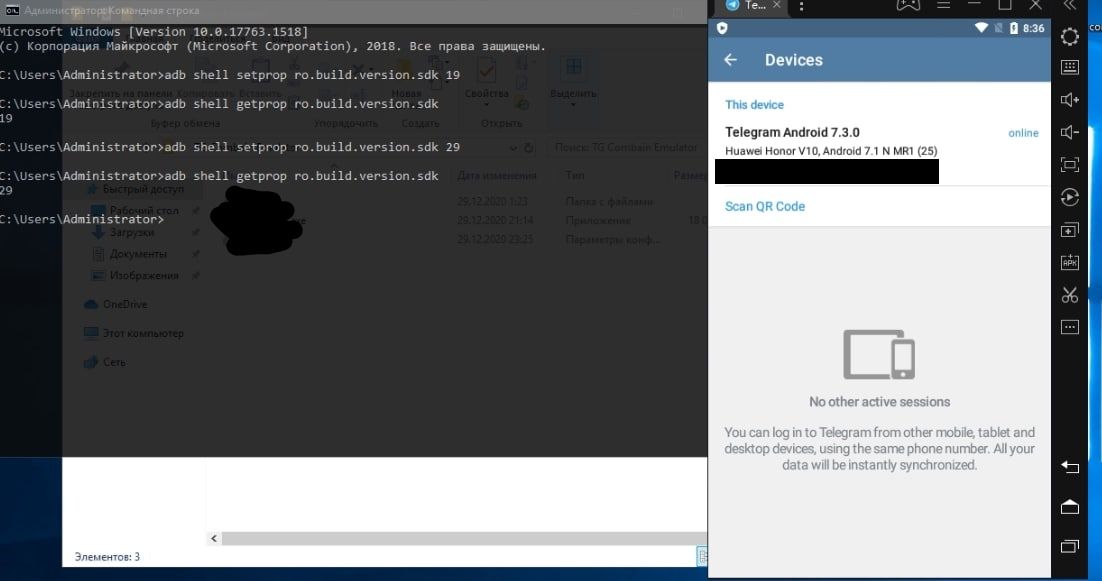
Task: Click the output value 29 in Command Prompt
Action: (x=6, y=190)
